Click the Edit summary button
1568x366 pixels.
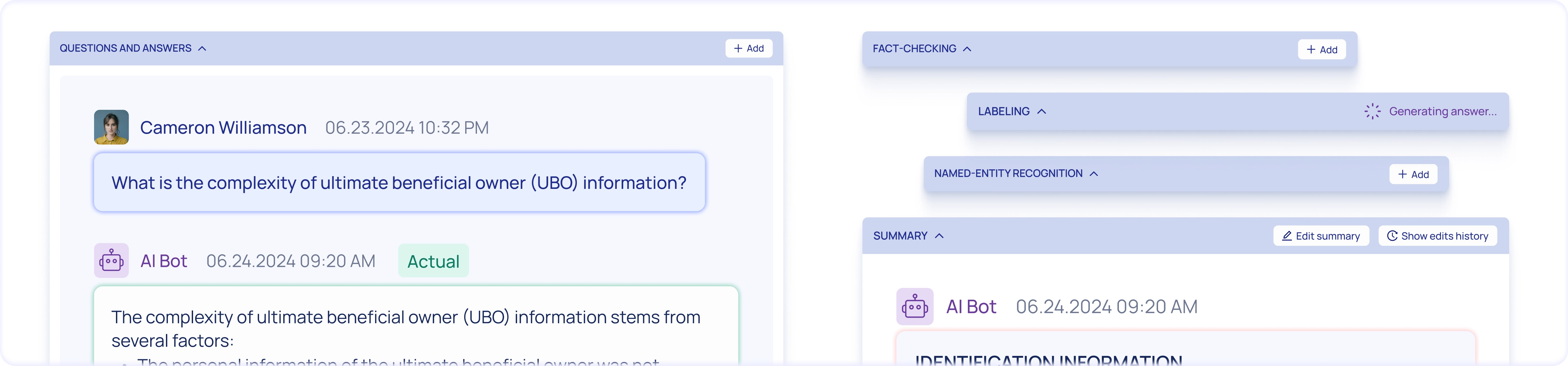click(x=1321, y=236)
